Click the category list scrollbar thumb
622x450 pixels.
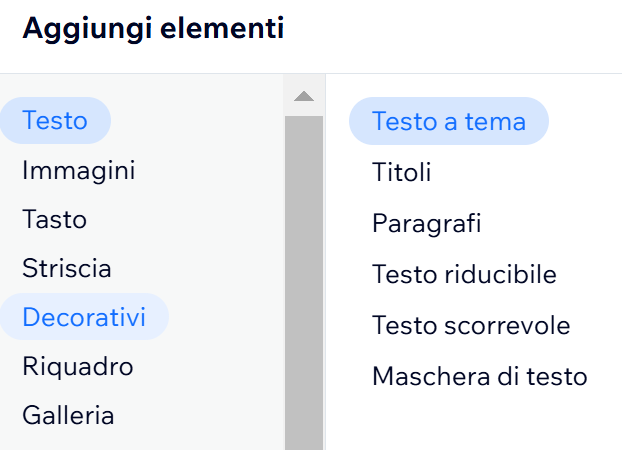coord(304,280)
